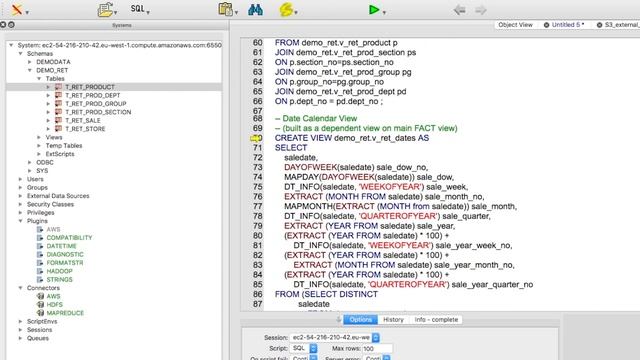Click the HDFS connector icon

tap(40, 304)
